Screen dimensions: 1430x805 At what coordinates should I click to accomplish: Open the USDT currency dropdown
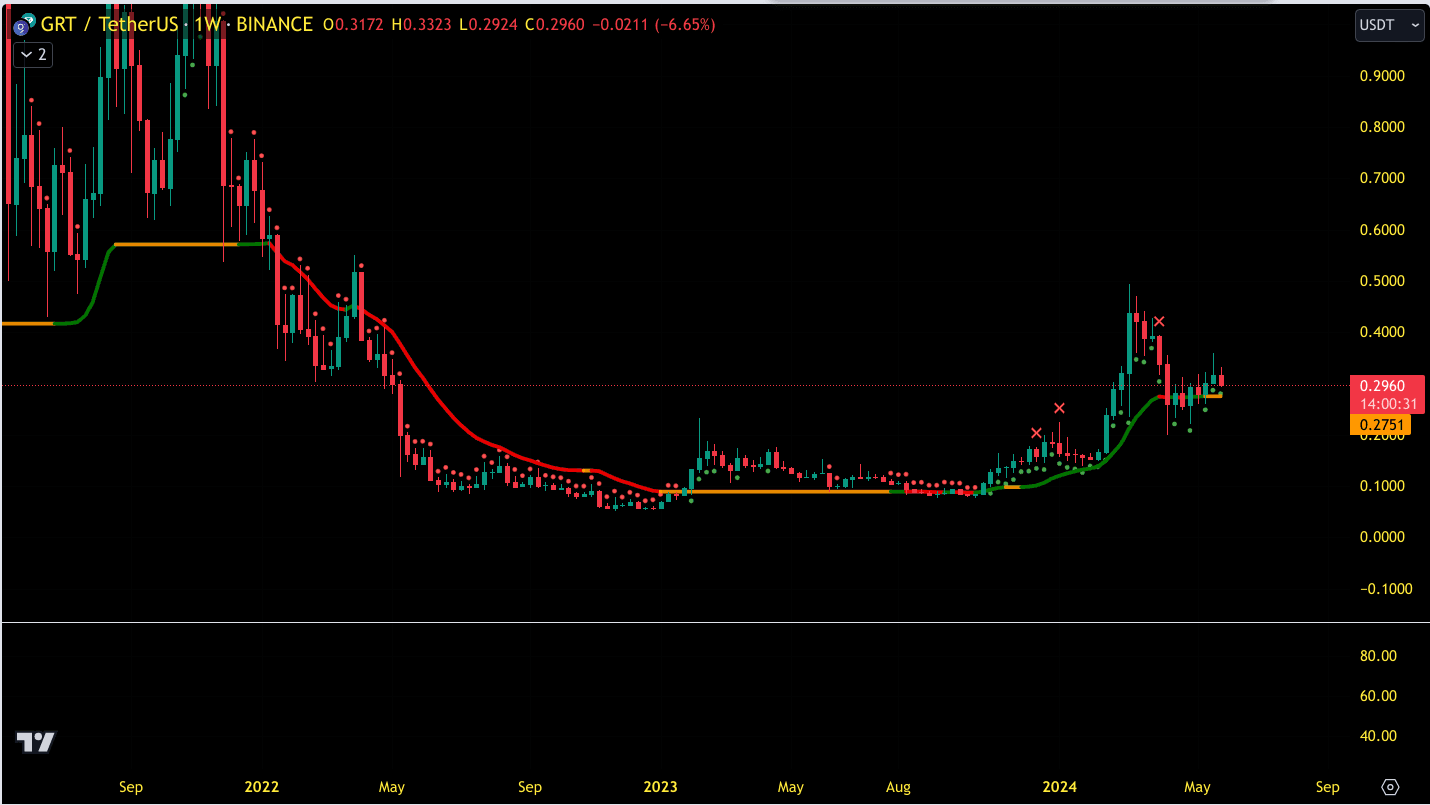[1390, 25]
